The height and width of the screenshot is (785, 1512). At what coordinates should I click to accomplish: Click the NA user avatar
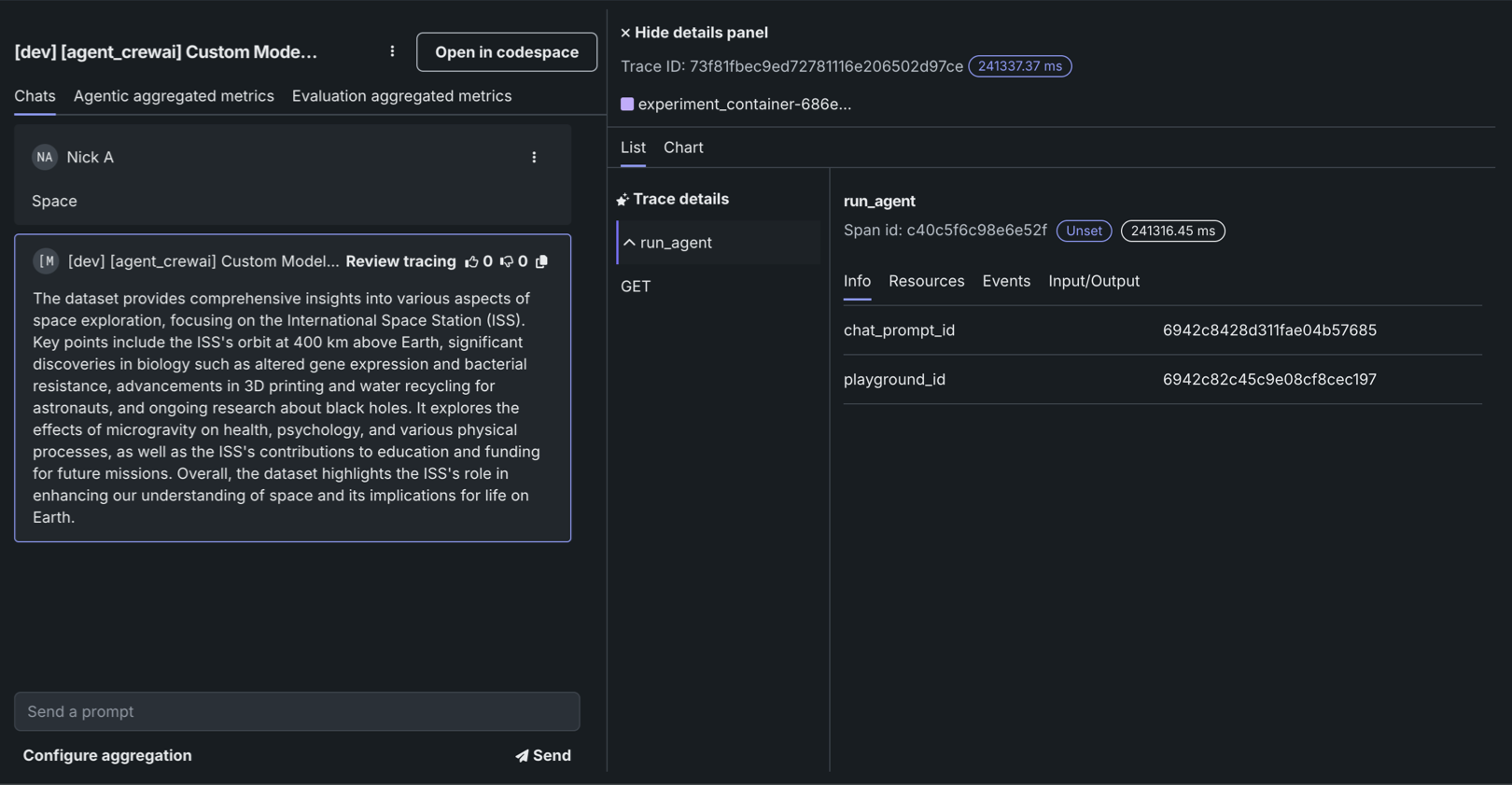coord(45,157)
